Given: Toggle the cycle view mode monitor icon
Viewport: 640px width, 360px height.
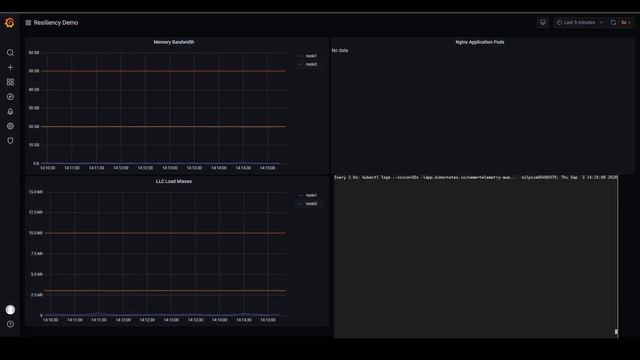Looking at the screenshot, I should tap(543, 22).
